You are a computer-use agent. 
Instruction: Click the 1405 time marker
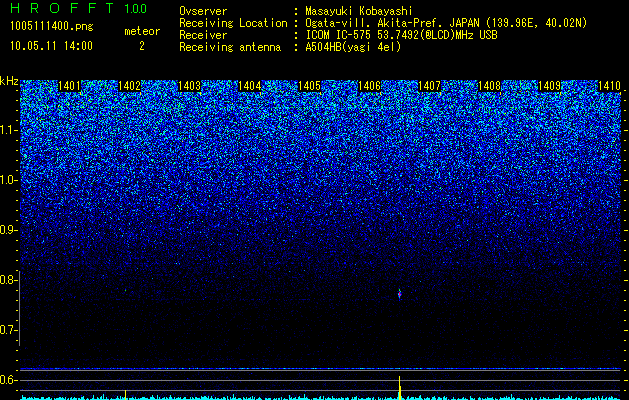coord(310,86)
